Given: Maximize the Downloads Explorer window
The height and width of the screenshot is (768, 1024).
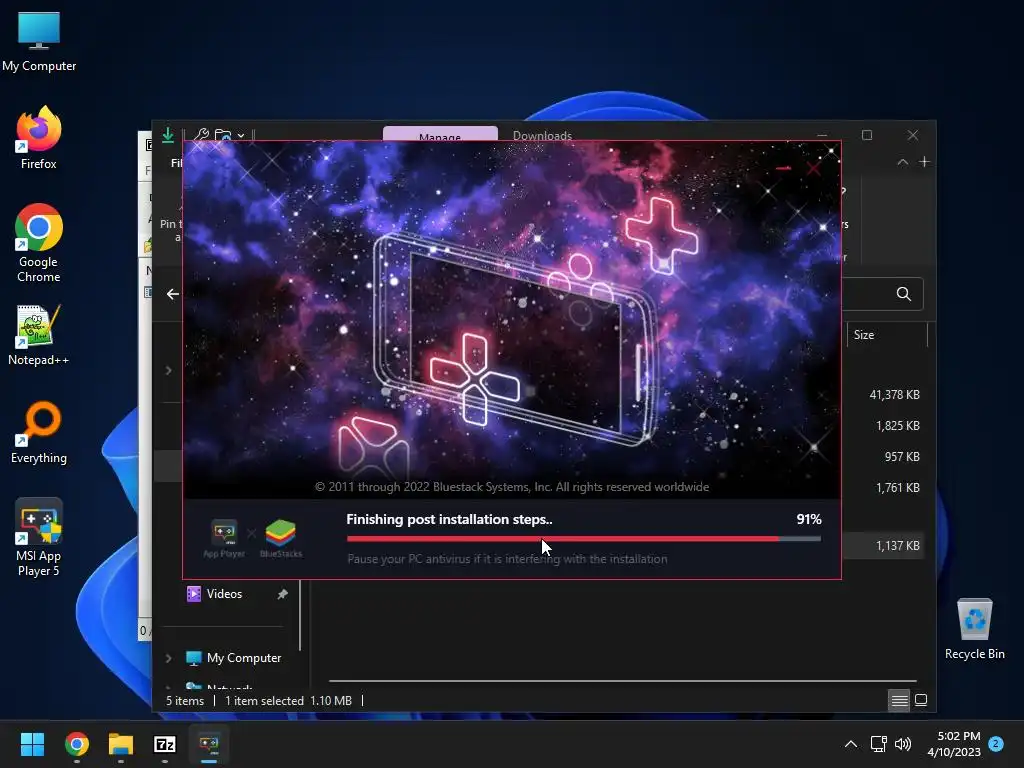Looking at the screenshot, I should pyautogui.click(x=867, y=135).
